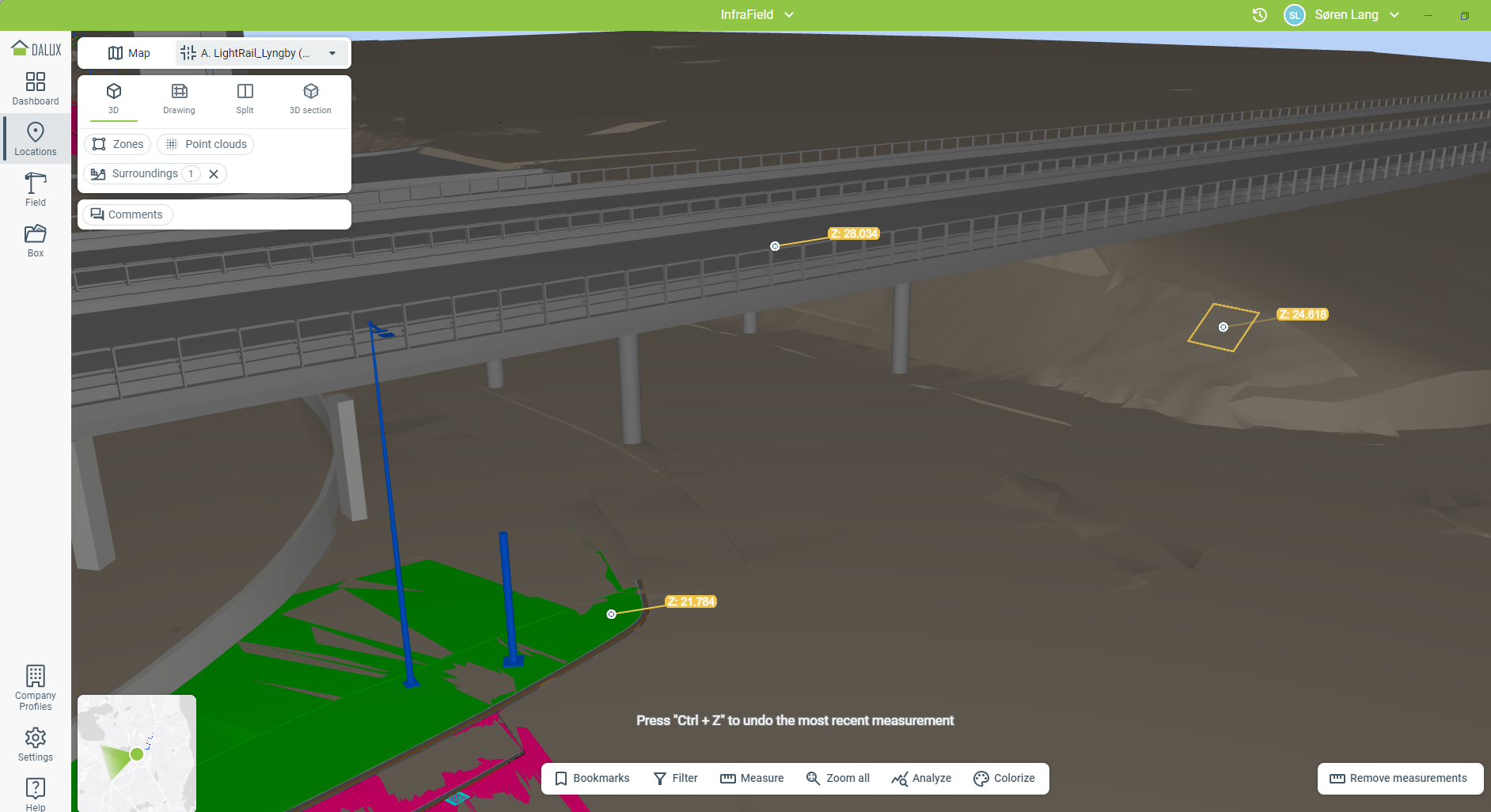Click the Colorize palette tool

(x=1004, y=778)
